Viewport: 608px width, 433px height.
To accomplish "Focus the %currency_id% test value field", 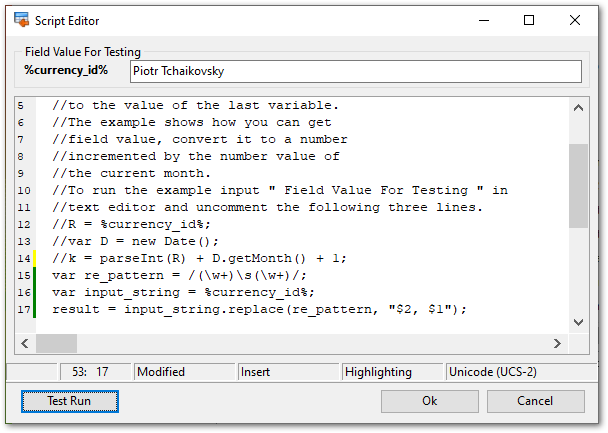I will [355, 72].
